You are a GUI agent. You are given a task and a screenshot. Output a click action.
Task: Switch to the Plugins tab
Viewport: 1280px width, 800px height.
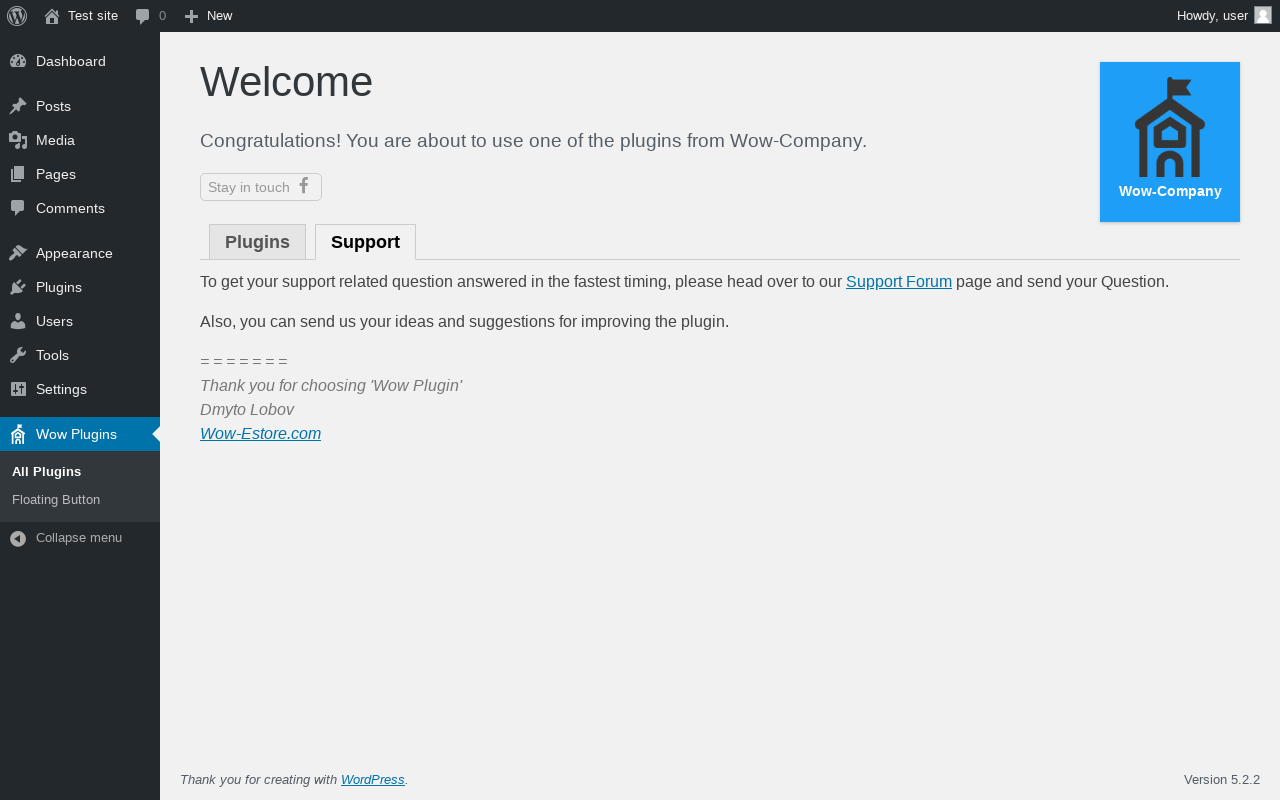[257, 242]
